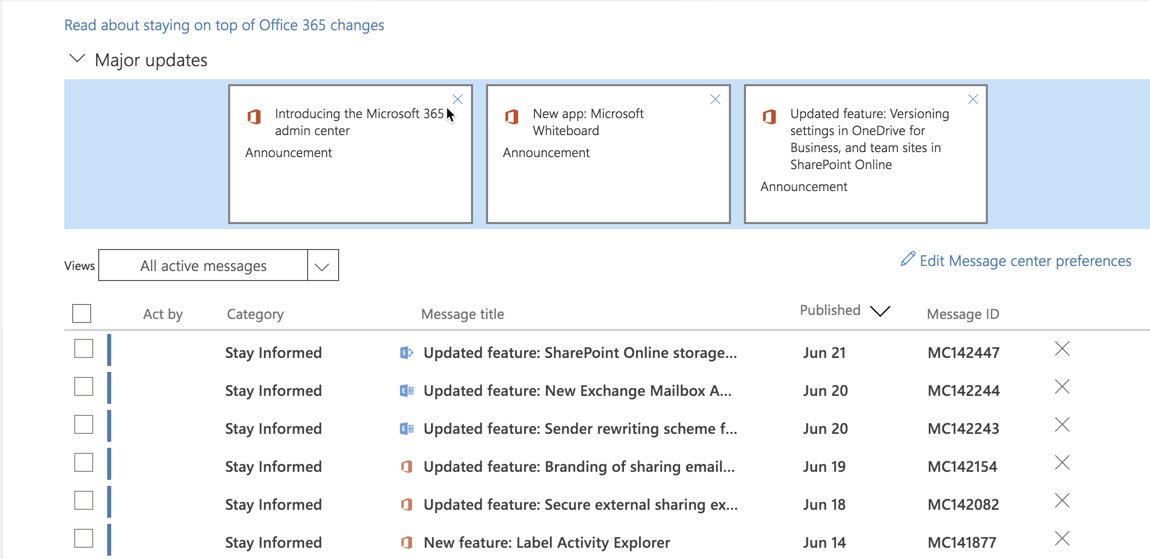Open Updated feature: Secure external sharing message

(581, 505)
